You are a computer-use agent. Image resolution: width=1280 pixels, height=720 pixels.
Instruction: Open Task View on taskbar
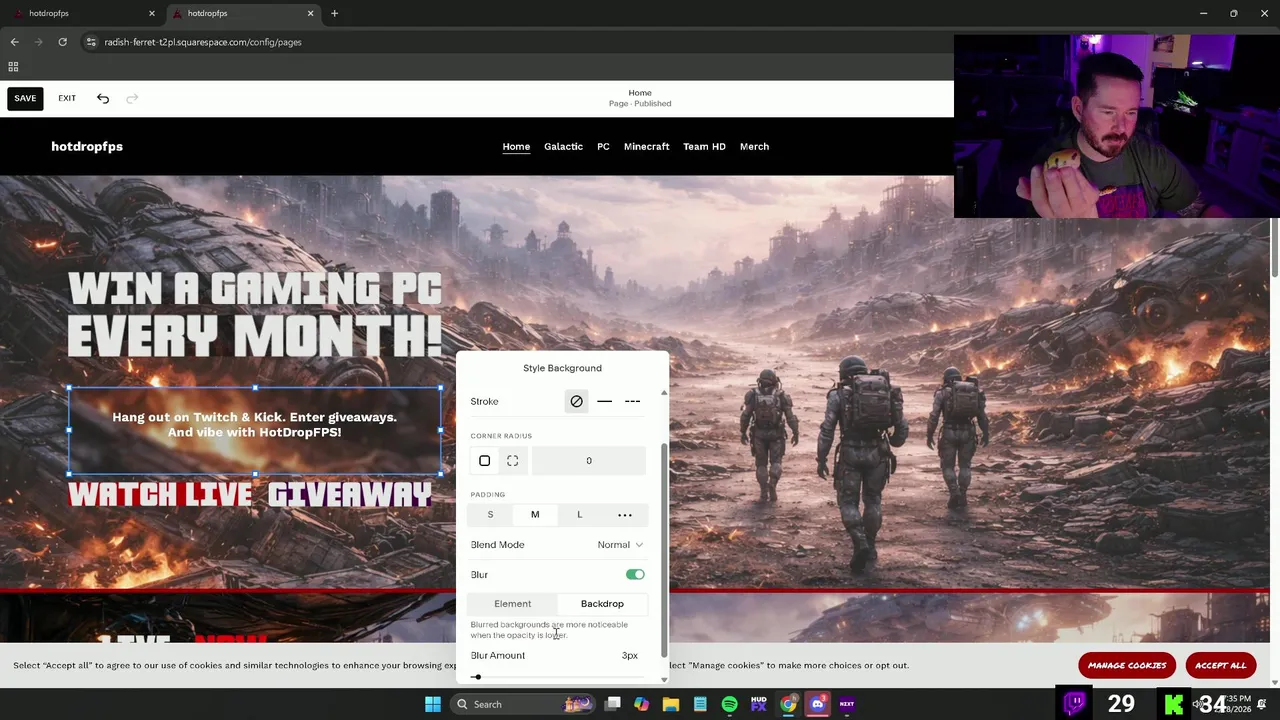[612, 704]
